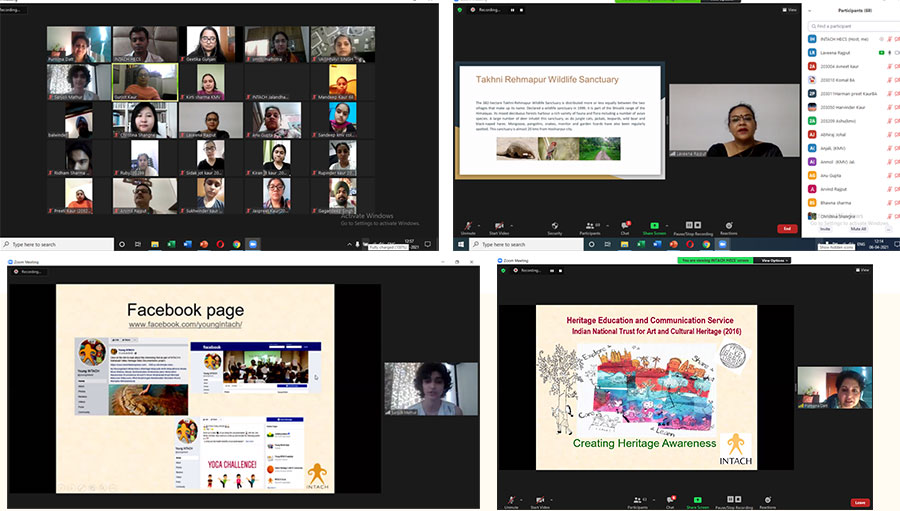Open Opera in taskbar below the gallery window
This screenshot has height=511, width=900.
pos(220,244)
